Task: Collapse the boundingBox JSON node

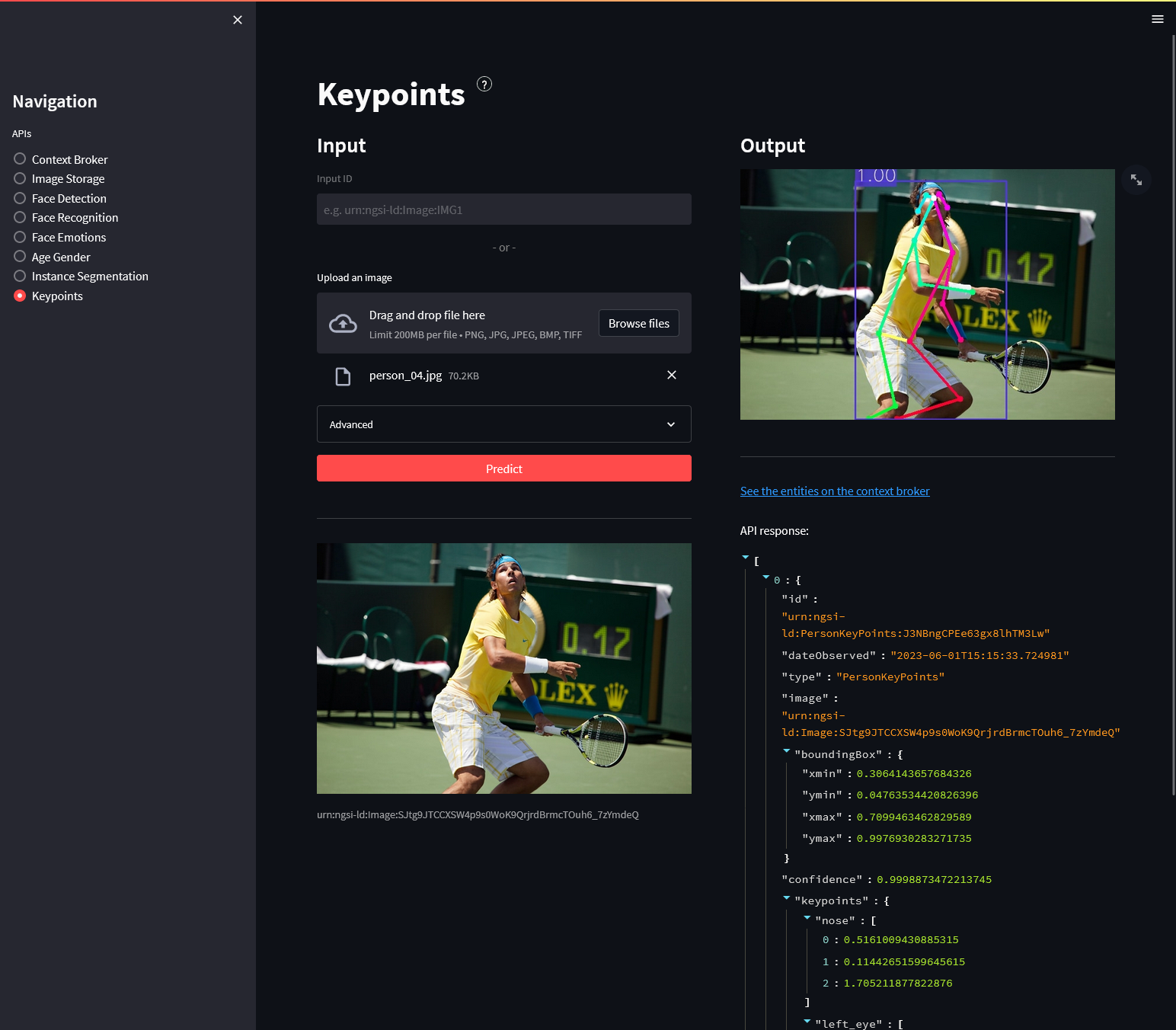Action: 787,751
